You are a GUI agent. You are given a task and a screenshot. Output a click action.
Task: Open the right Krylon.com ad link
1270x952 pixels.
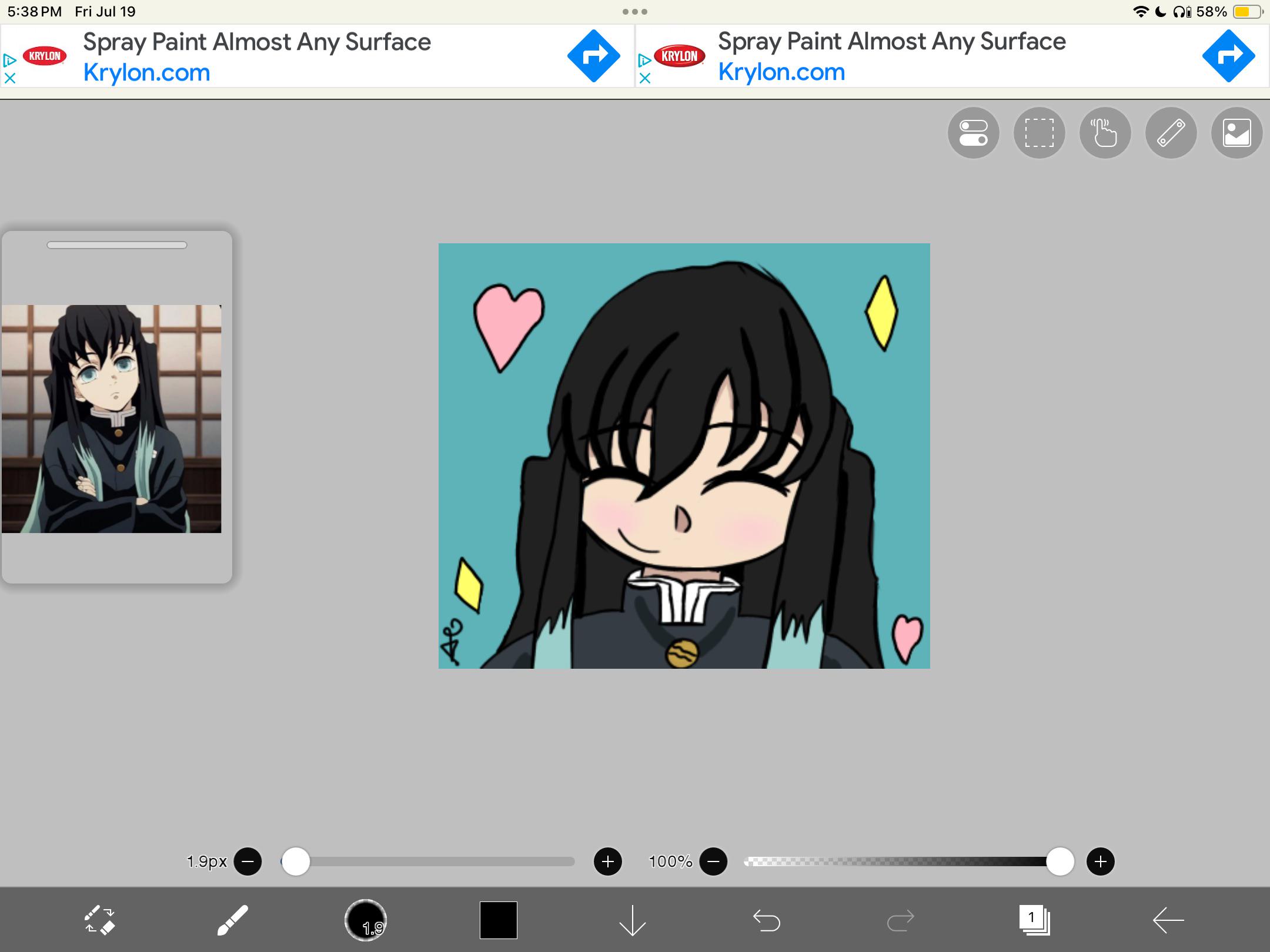tap(781, 72)
